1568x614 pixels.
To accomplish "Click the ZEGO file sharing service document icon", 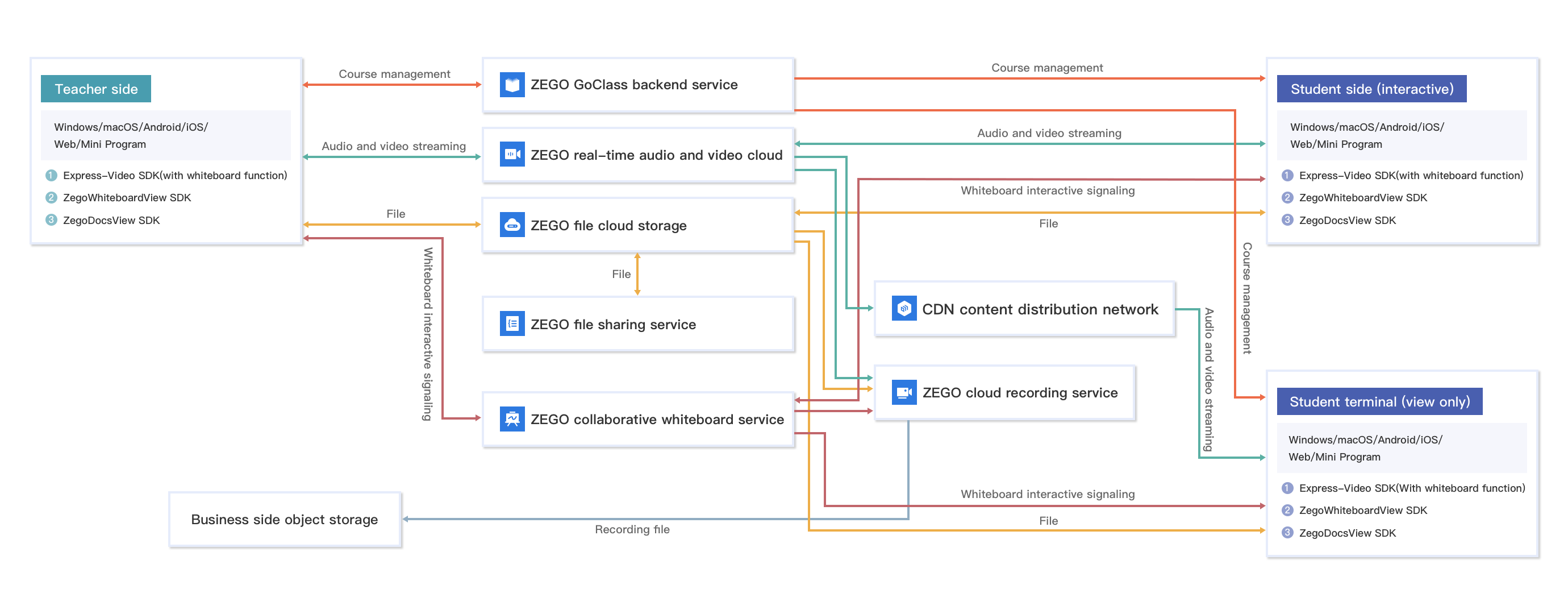I will (512, 324).
